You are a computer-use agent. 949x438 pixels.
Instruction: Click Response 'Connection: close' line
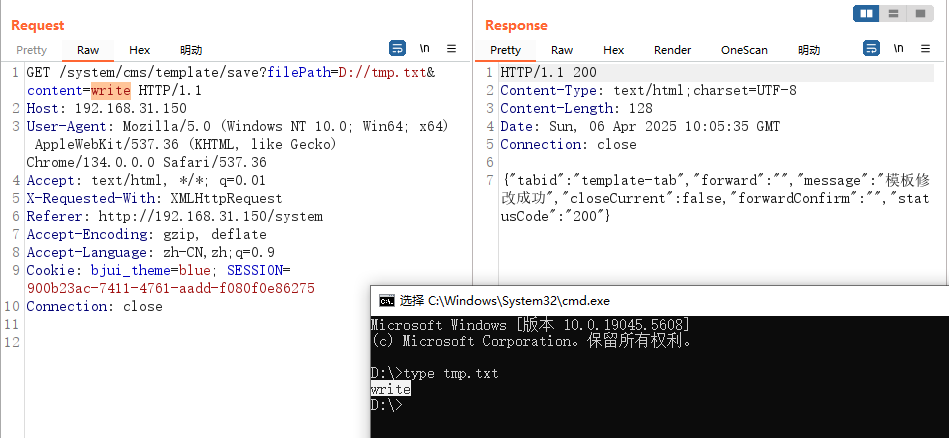click(568, 145)
